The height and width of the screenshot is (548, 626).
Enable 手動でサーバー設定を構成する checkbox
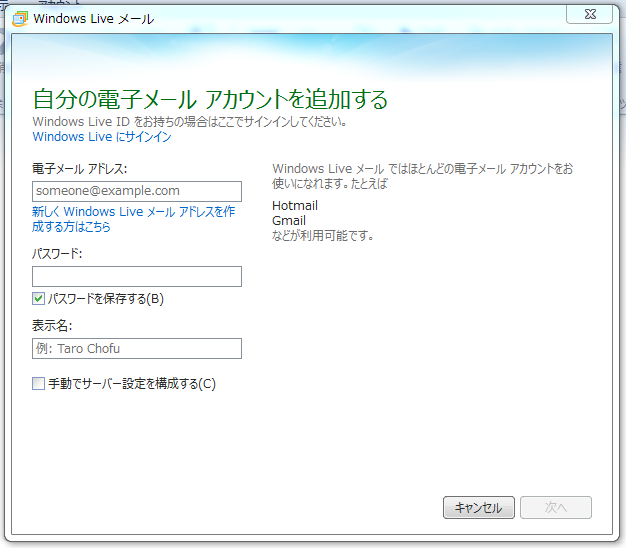(39, 383)
